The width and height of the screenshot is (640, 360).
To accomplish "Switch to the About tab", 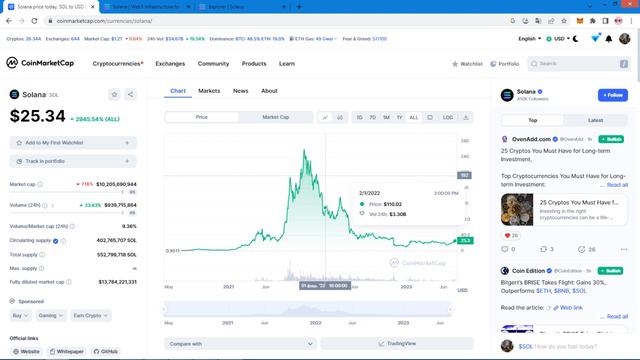I will (269, 91).
